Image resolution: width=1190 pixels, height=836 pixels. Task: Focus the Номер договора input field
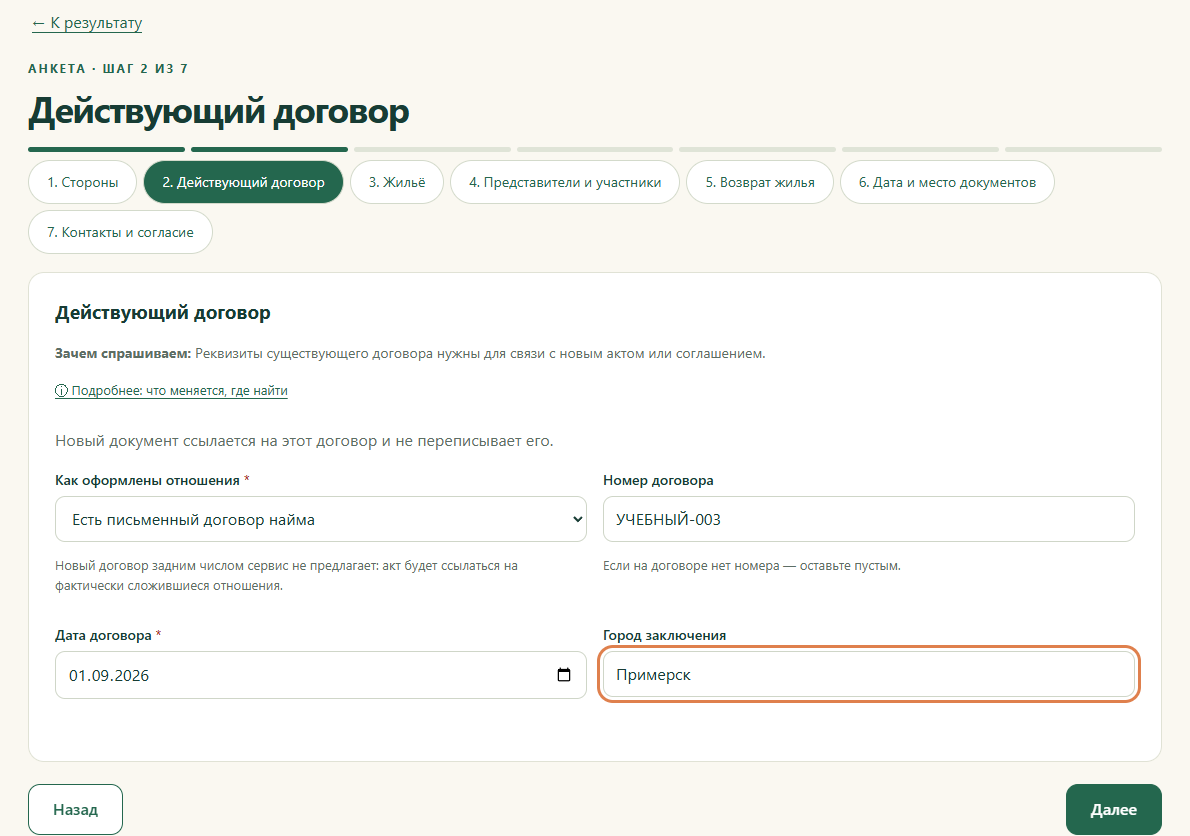(x=868, y=519)
